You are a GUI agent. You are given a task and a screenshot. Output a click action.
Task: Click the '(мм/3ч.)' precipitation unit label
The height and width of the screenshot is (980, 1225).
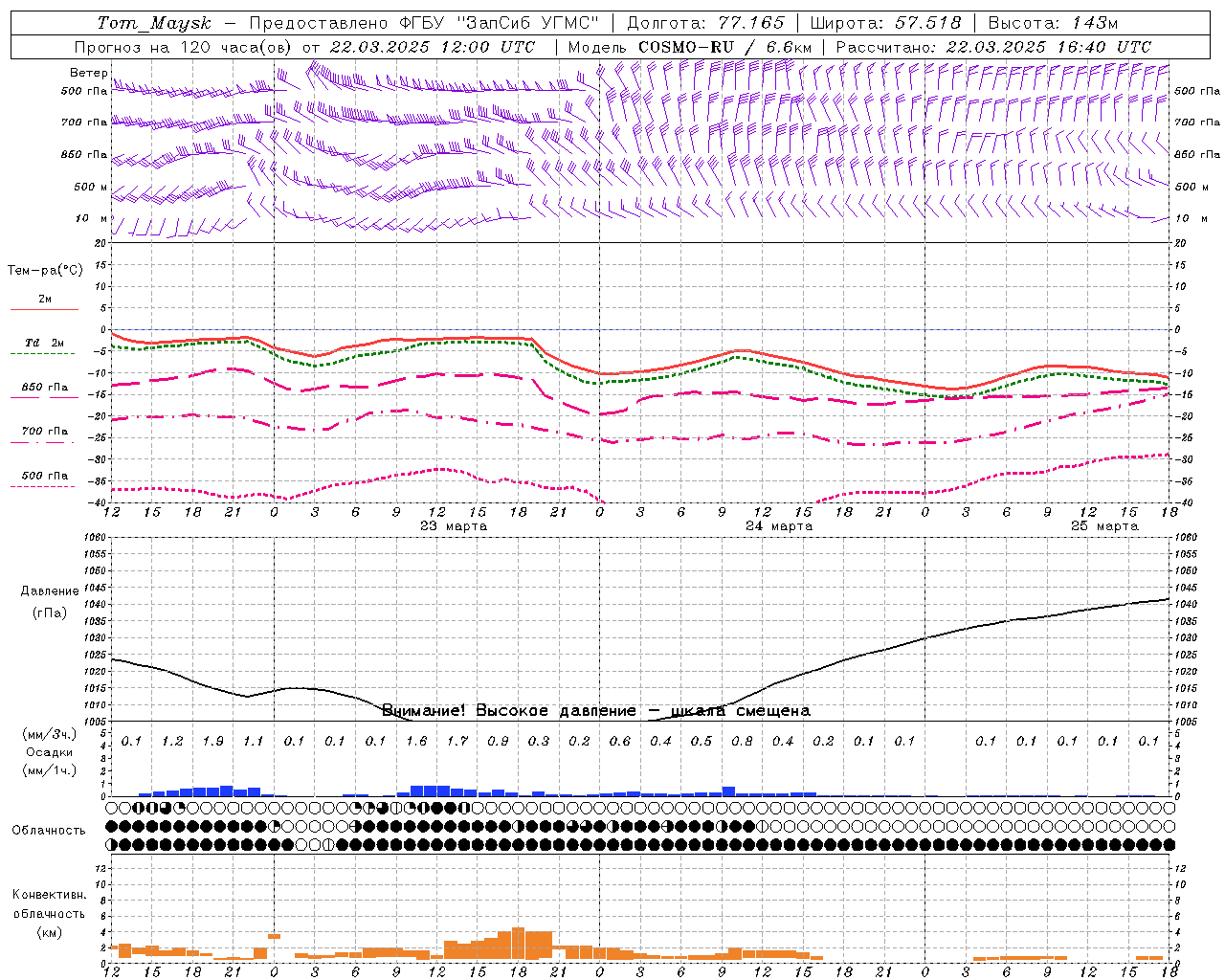tap(49, 734)
